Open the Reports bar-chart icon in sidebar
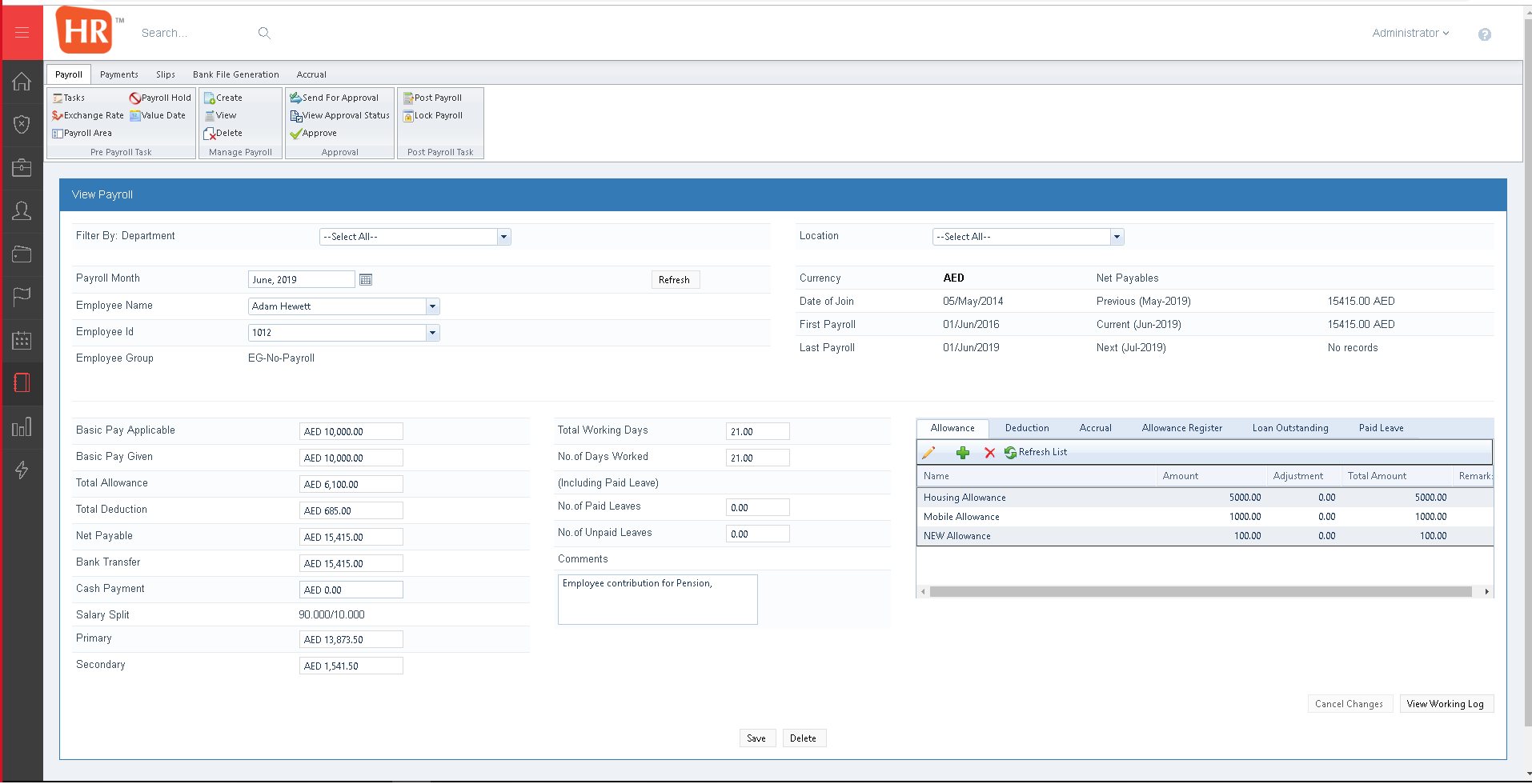The width and height of the screenshot is (1532, 784). 21,426
